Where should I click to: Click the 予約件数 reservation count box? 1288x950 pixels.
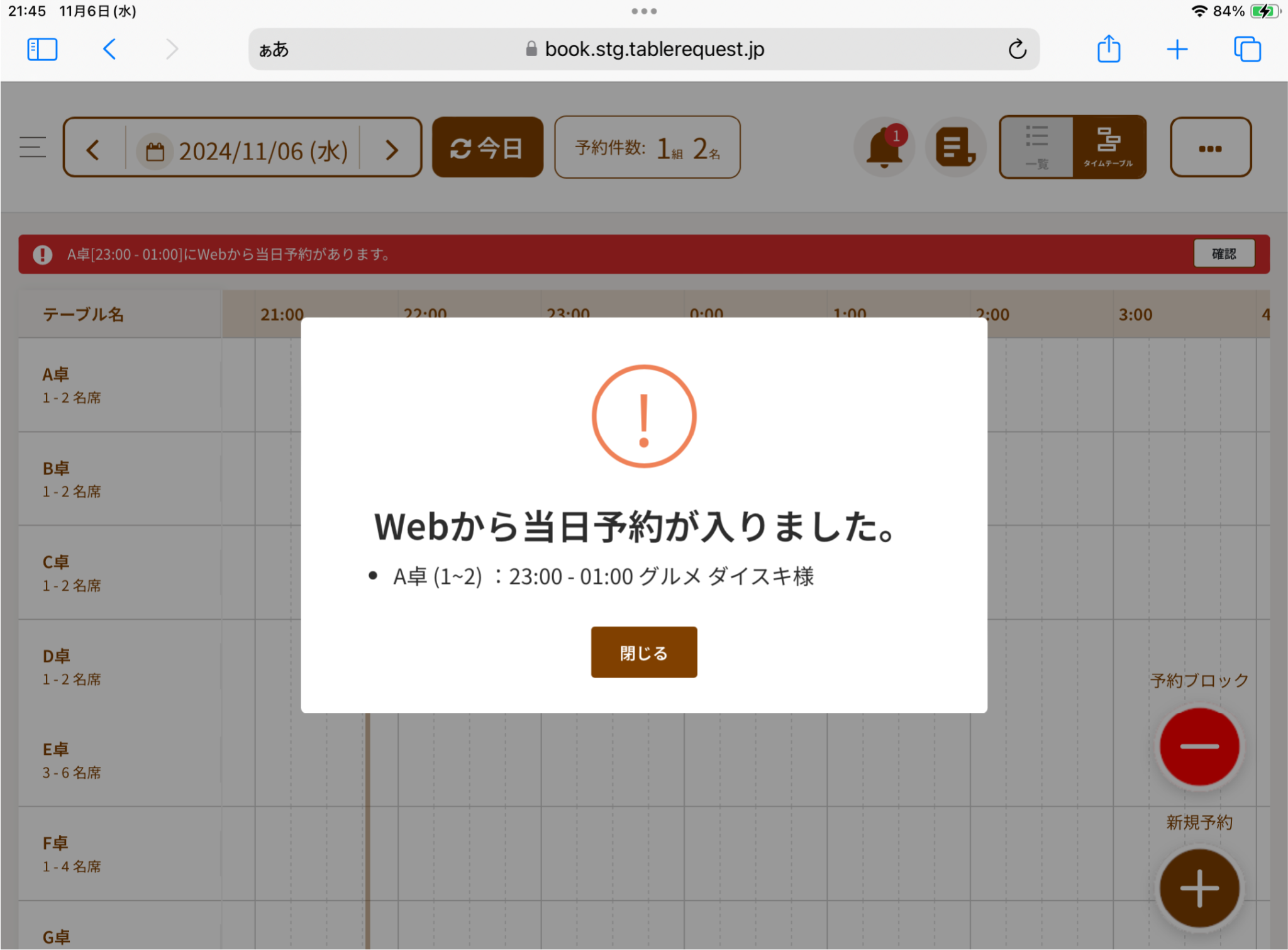click(x=647, y=147)
